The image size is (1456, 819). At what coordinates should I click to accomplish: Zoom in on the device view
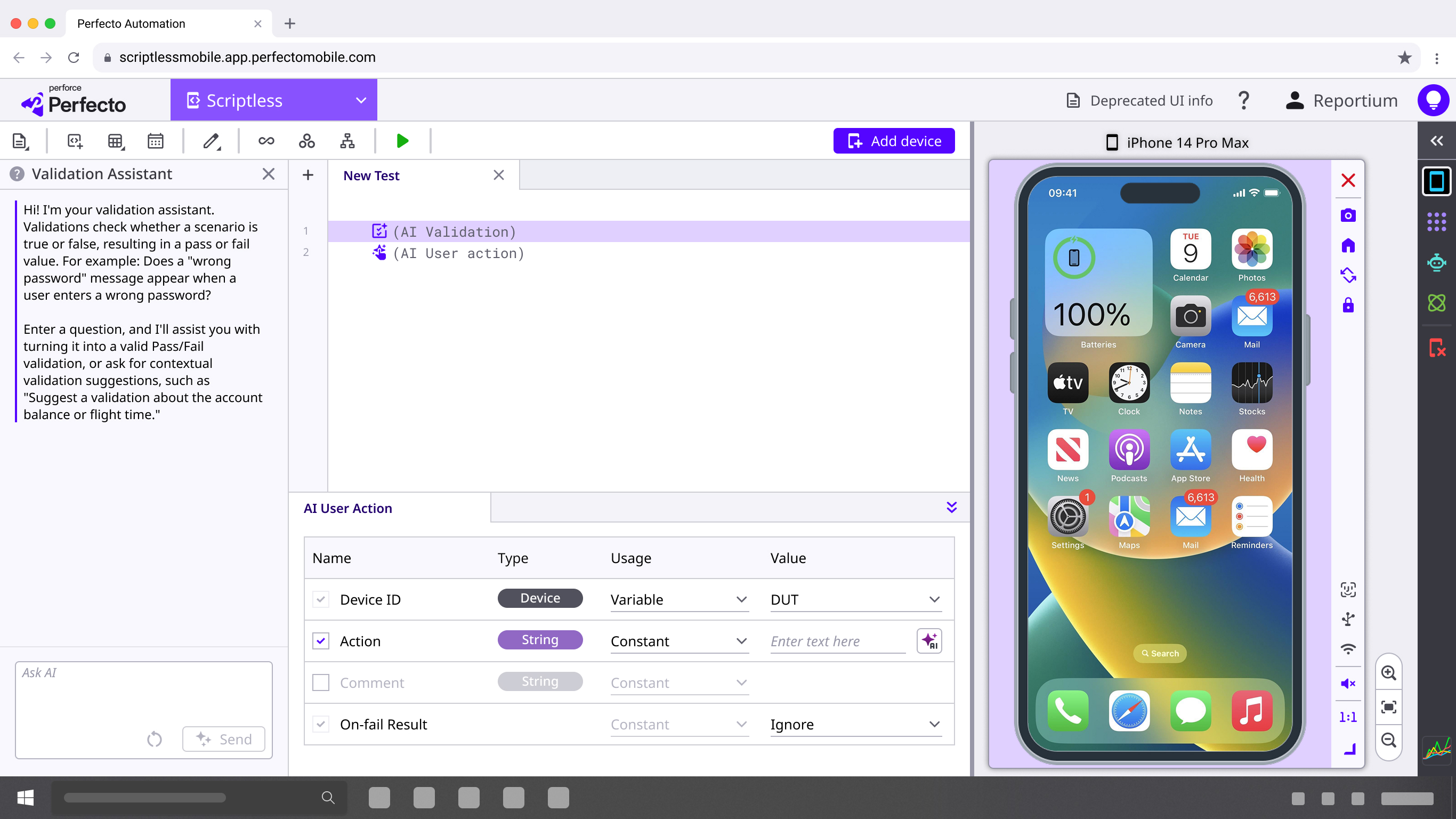point(1389,672)
